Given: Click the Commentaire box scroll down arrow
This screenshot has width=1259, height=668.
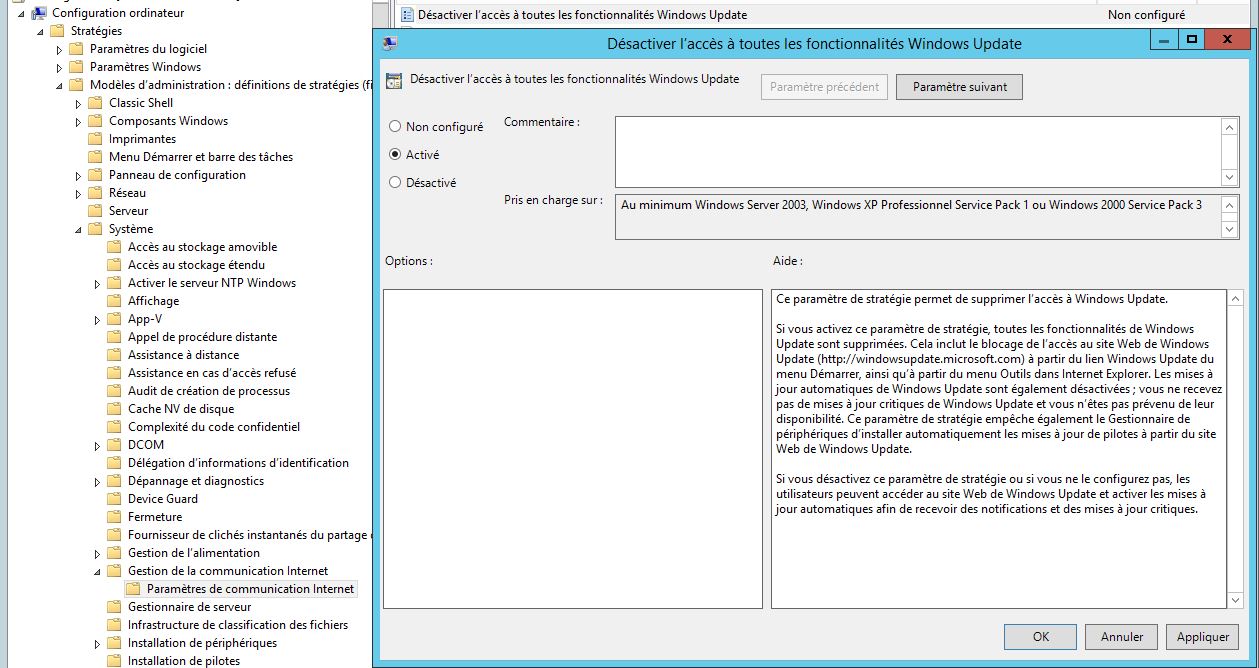Looking at the screenshot, I should (1230, 177).
